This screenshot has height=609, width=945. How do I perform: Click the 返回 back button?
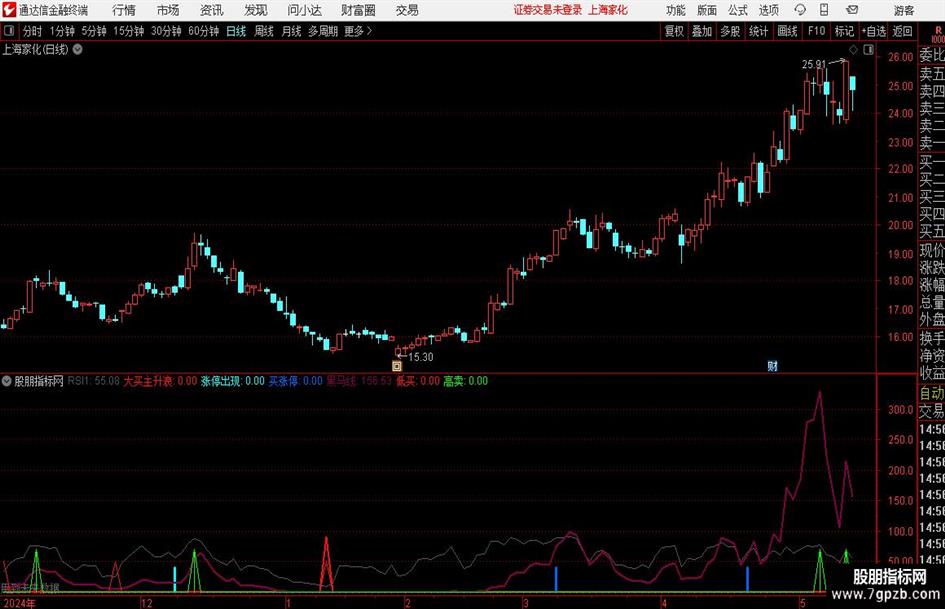click(x=902, y=31)
